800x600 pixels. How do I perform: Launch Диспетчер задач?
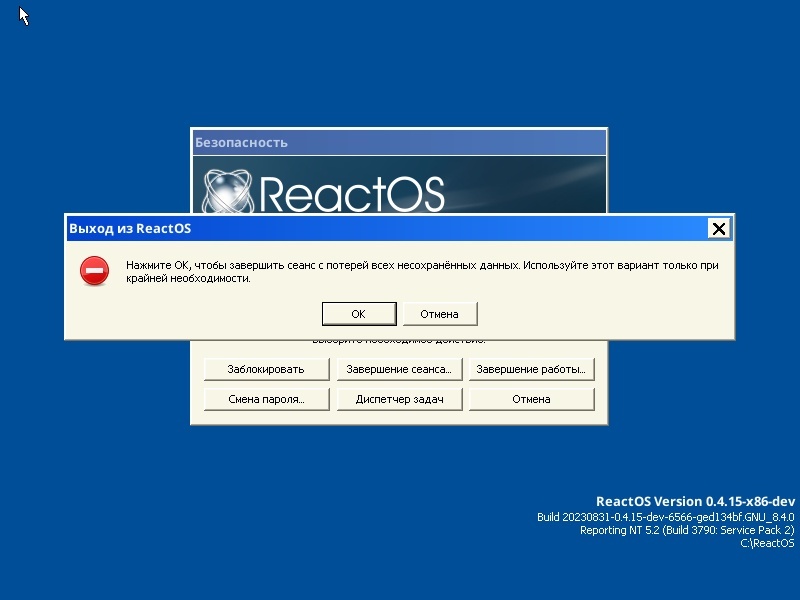pos(399,398)
